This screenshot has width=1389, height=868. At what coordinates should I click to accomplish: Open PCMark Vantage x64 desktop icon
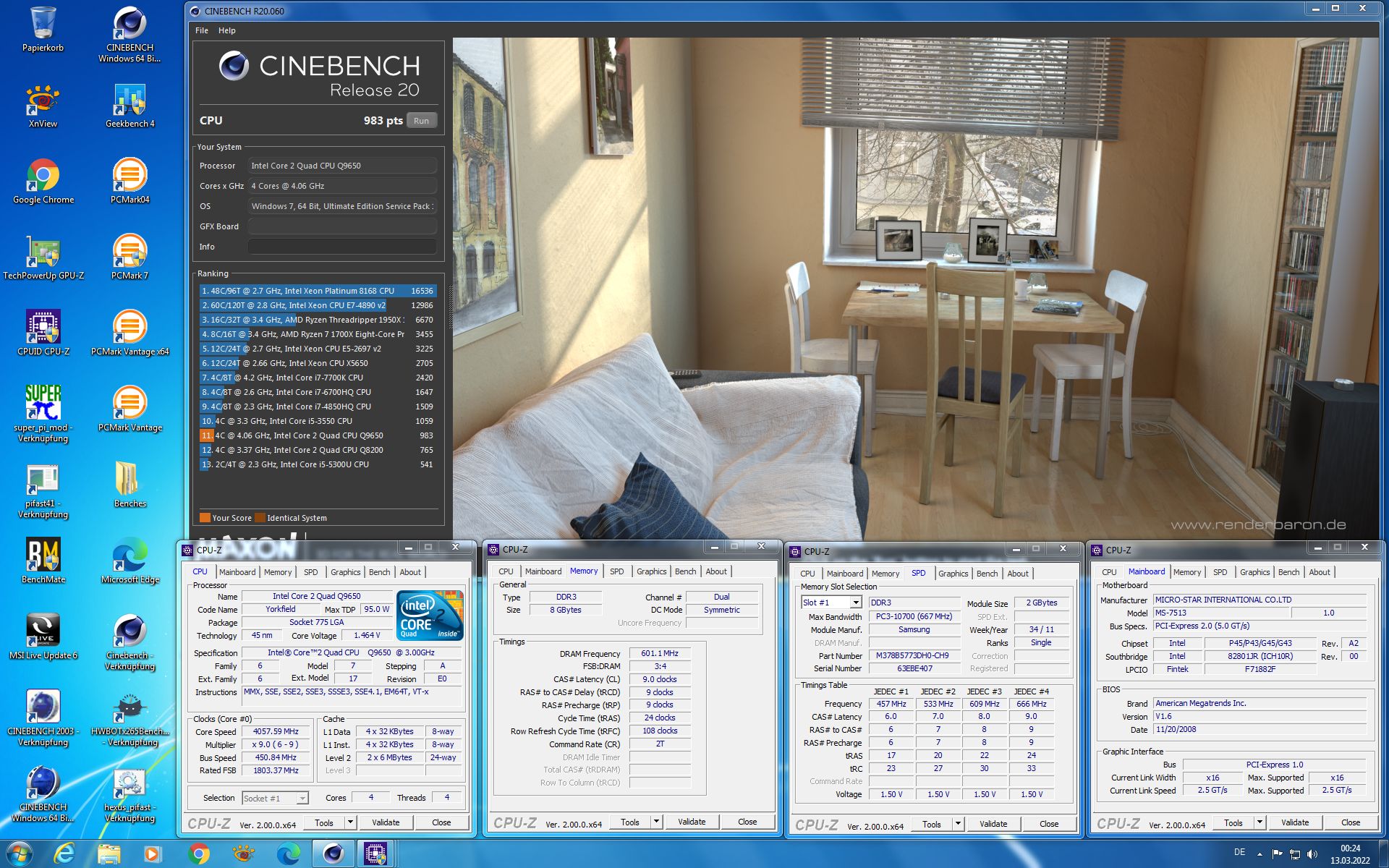click(x=129, y=333)
